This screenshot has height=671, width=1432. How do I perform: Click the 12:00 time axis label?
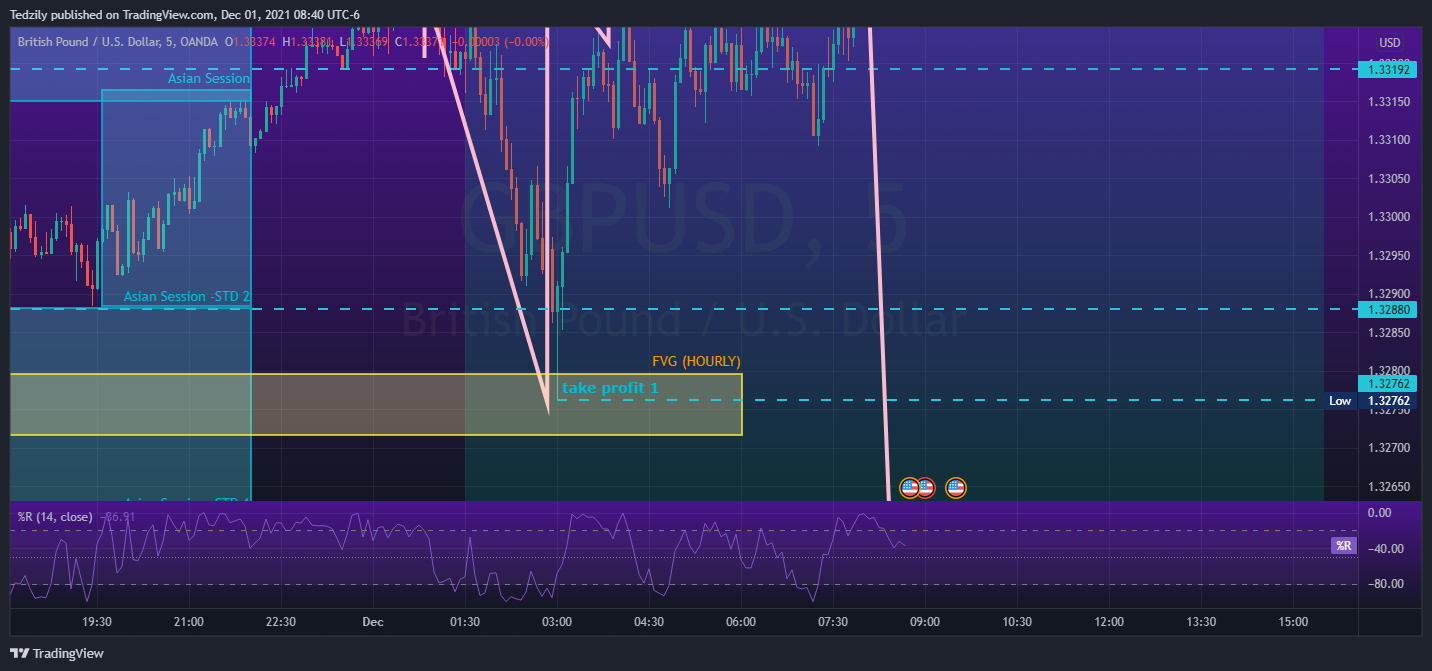coord(1109,622)
